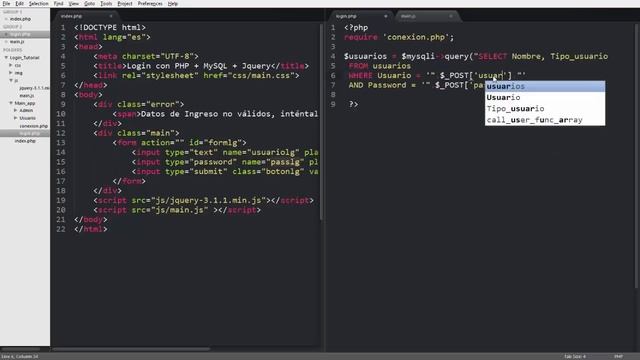This screenshot has height=360, width=640.
Task: Select 'call_user_func_array' autocomplete suggestion
Action: pos(545,120)
